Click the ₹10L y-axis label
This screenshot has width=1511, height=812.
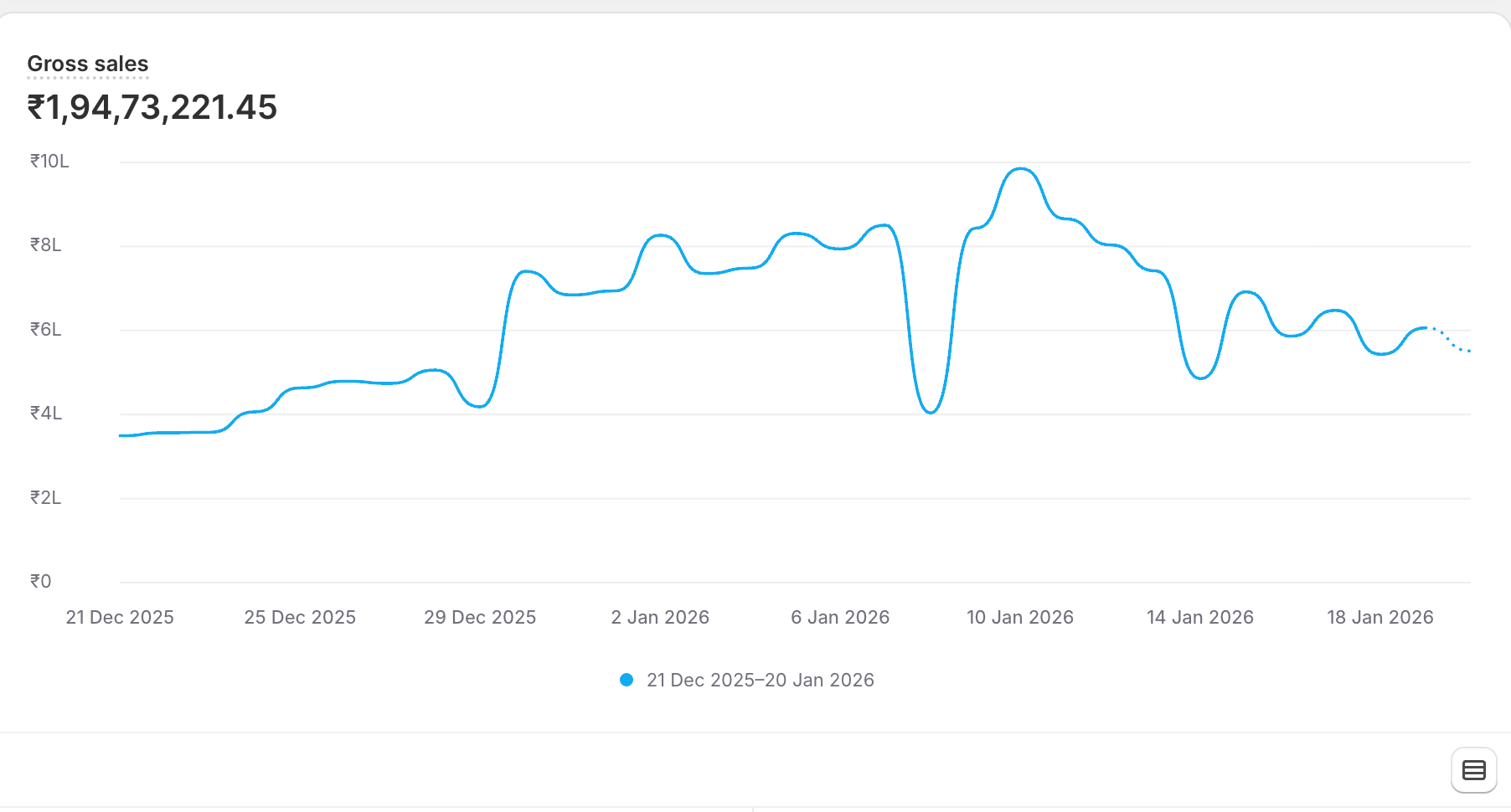pyautogui.click(x=49, y=162)
